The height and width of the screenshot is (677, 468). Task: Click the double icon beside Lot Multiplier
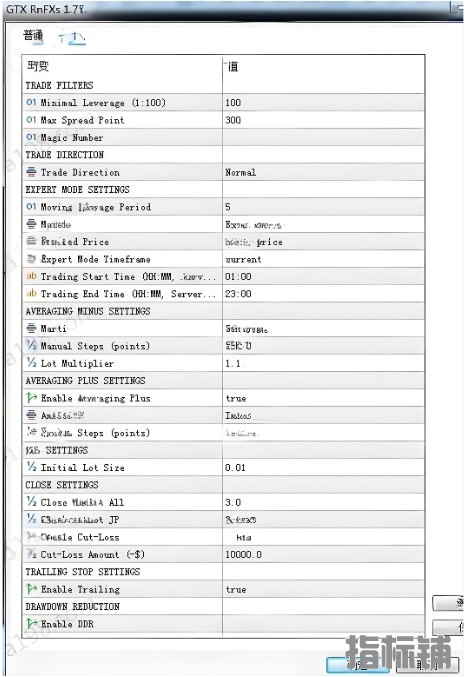click(x=31, y=363)
